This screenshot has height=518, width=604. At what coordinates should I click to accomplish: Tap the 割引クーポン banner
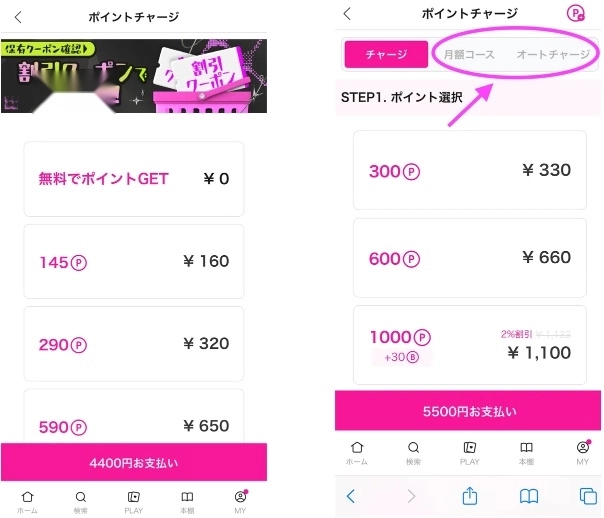(x=134, y=76)
